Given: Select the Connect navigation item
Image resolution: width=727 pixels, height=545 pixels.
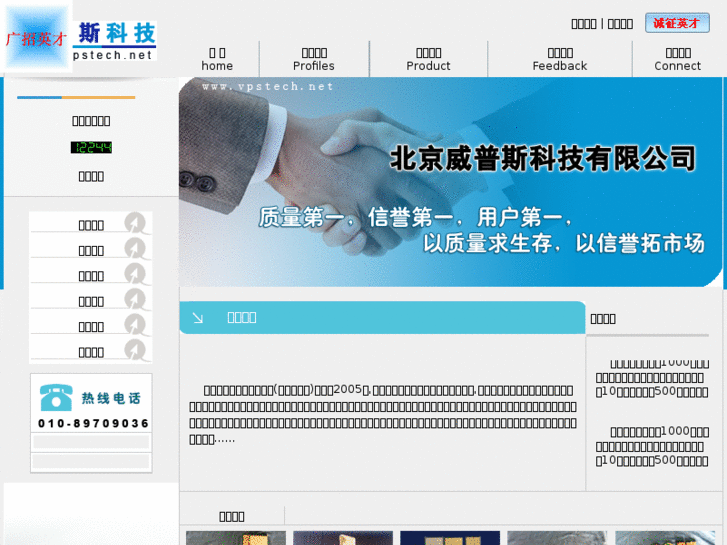Looking at the screenshot, I should click(678, 59).
